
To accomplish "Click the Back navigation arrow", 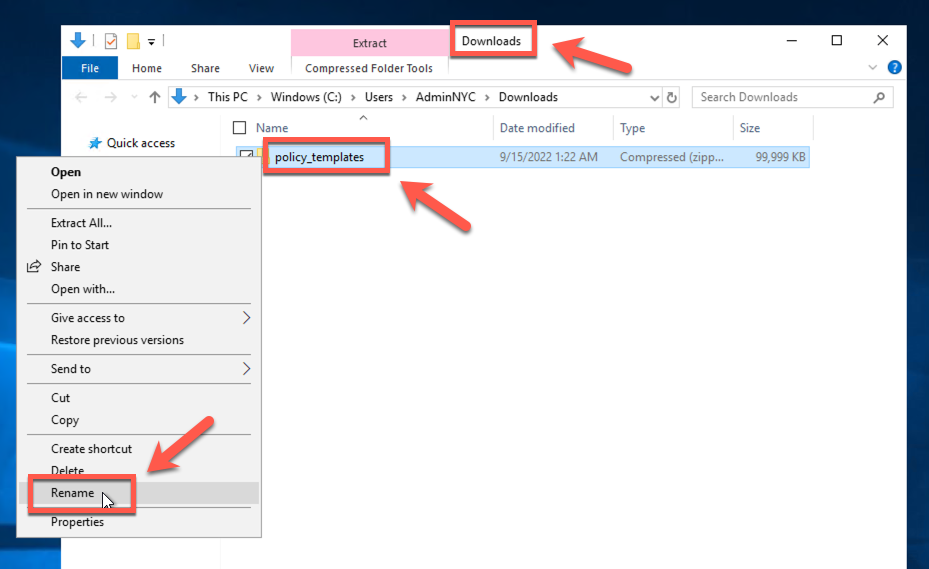I will pyautogui.click(x=82, y=97).
